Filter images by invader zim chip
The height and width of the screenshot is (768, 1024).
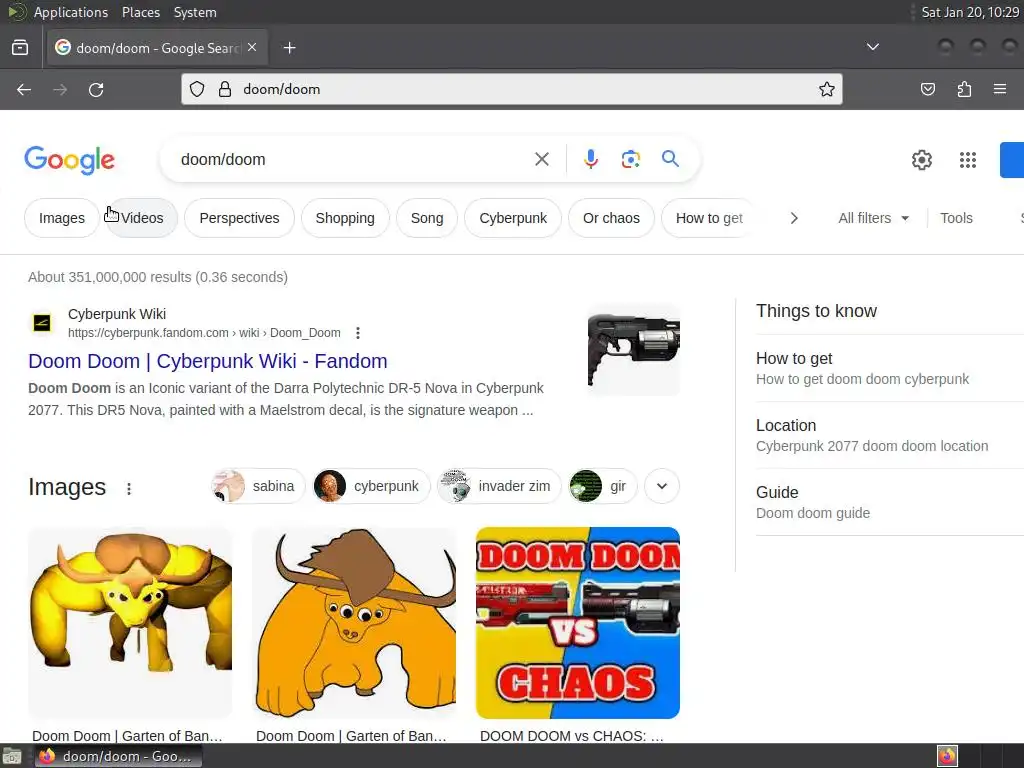pyautogui.click(x=499, y=487)
